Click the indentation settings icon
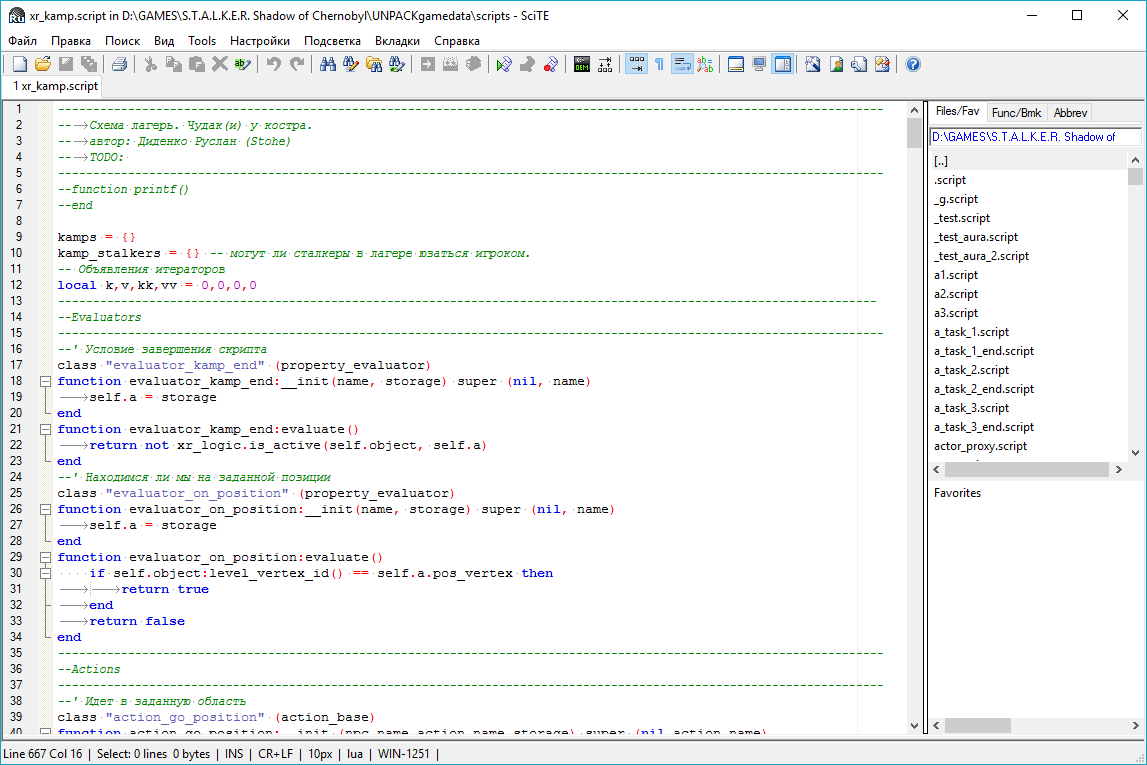The height and width of the screenshot is (765, 1147). [x=605, y=64]
